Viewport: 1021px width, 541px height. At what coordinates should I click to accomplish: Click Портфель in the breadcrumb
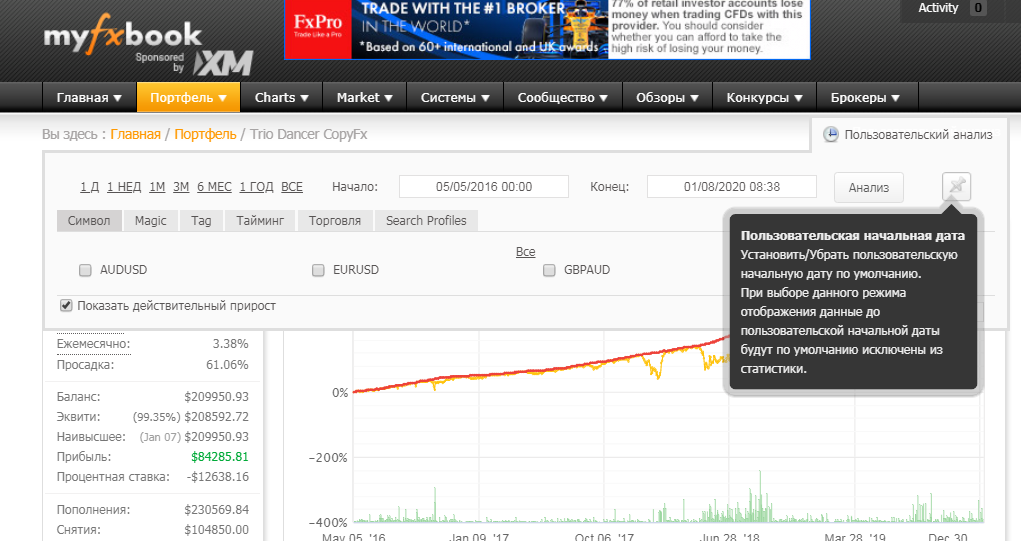[x=205, y=134]
